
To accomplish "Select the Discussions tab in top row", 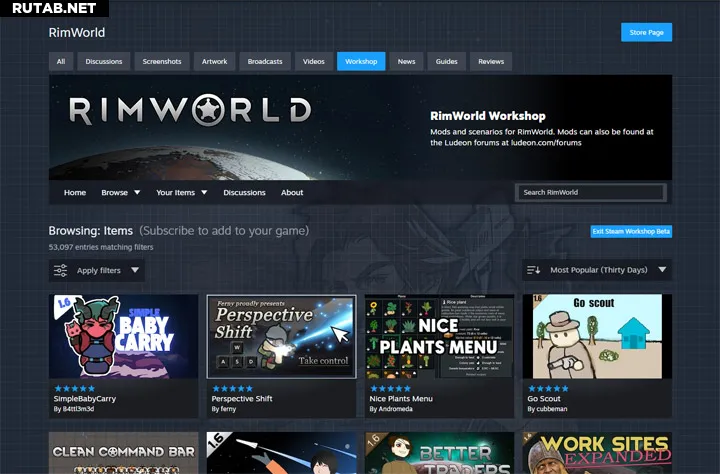I will point(104,61).
